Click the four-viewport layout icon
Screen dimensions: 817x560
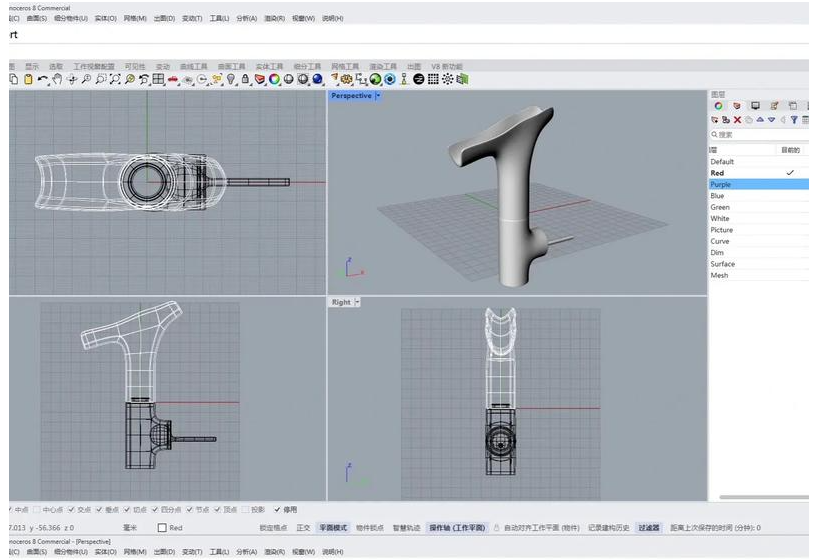point(158,79)
